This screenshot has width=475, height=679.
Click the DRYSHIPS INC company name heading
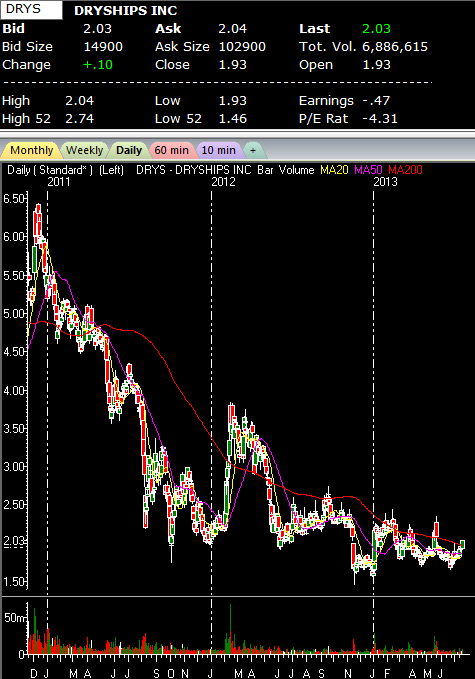[x=126, y=10]
